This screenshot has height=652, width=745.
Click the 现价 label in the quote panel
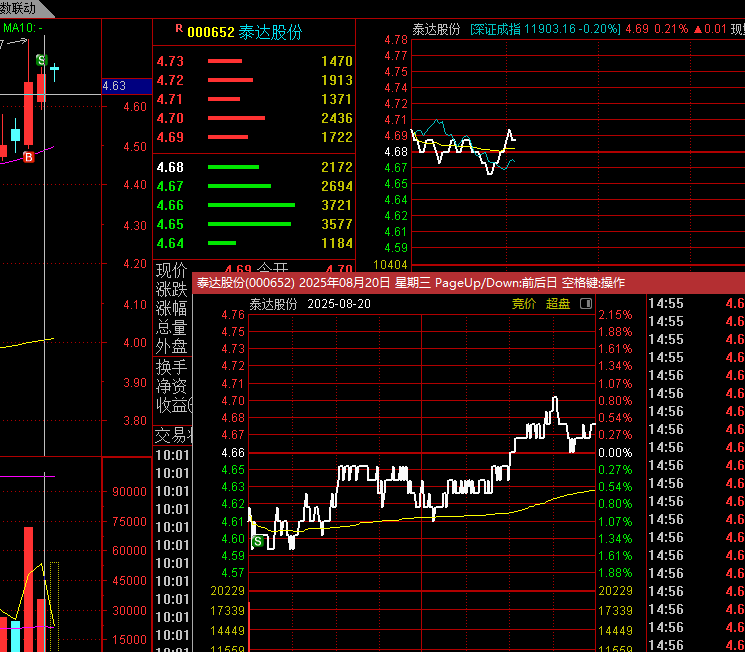point(172,270)
